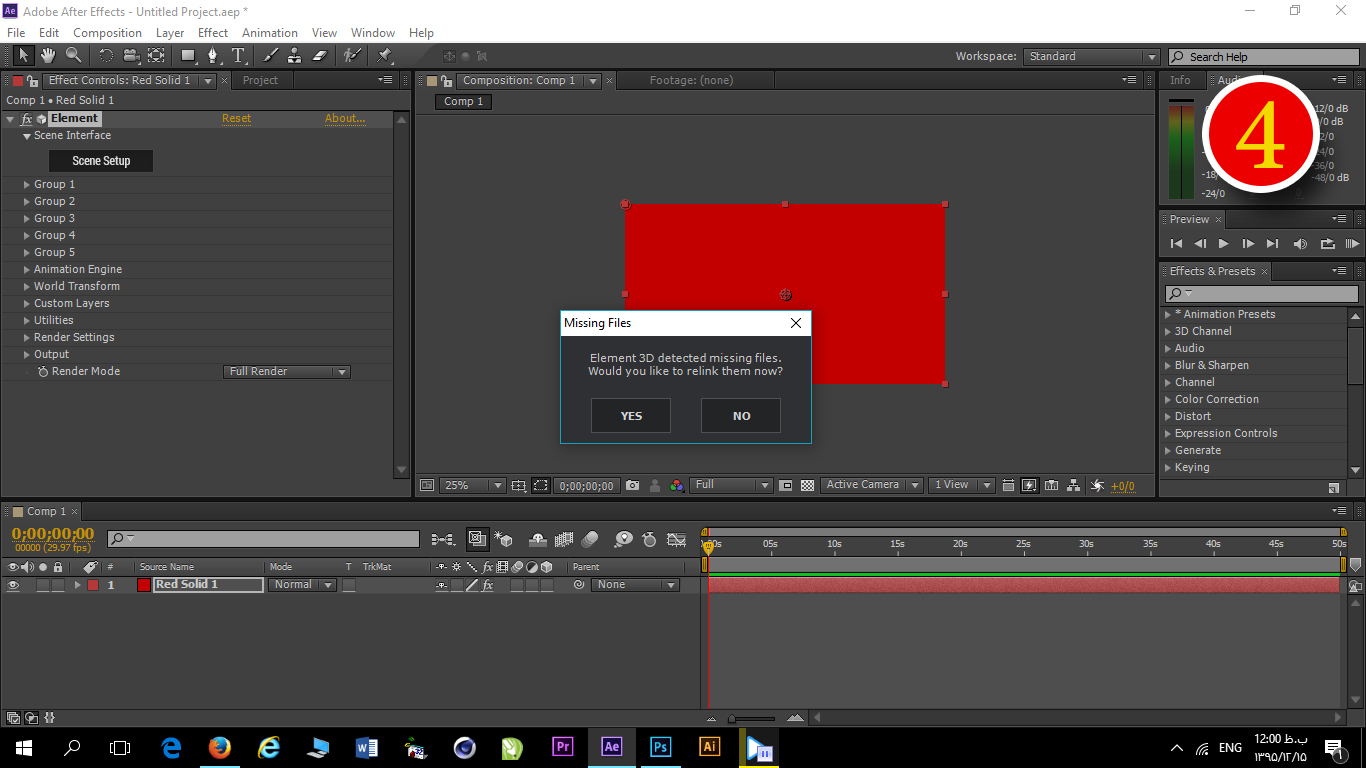
Task: Open the Composition Mini-Flowchart icon in timeline
Action: click(x=442, y=539)
